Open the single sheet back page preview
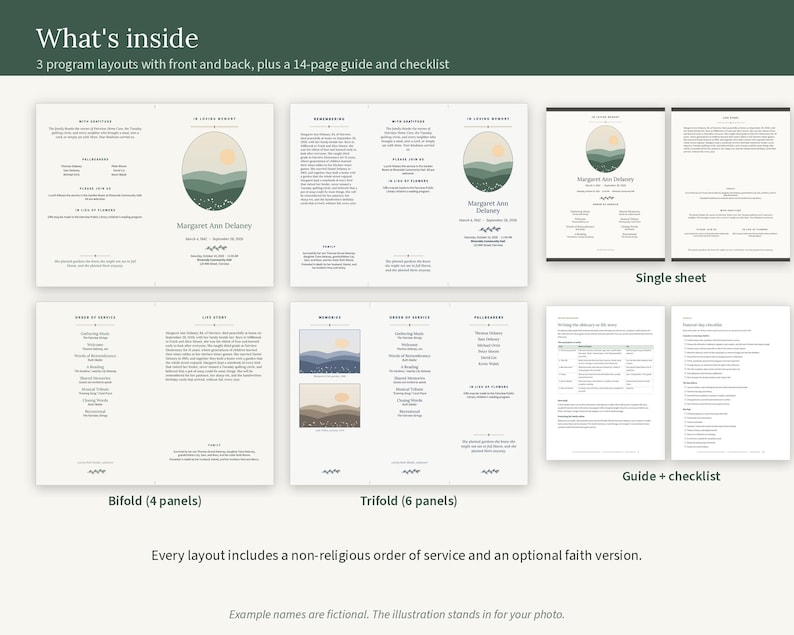794x635 pixels. (x=730, y=184)
